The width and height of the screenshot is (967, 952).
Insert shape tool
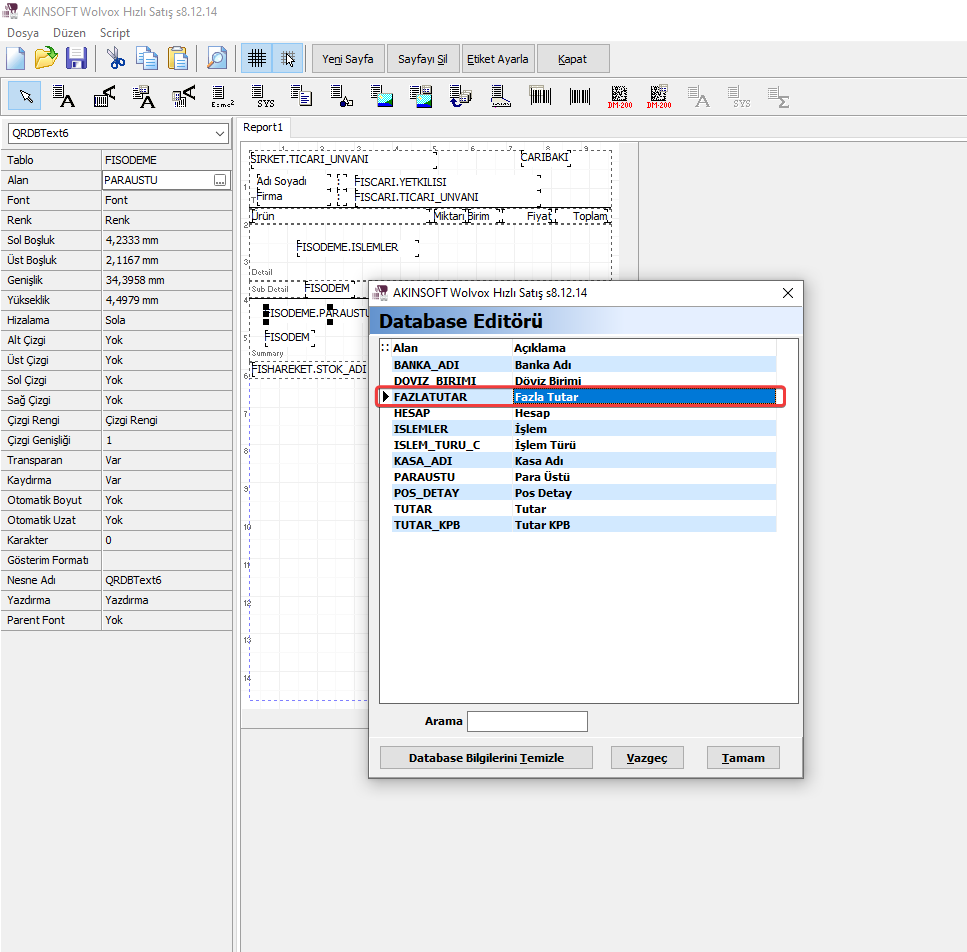341,96
